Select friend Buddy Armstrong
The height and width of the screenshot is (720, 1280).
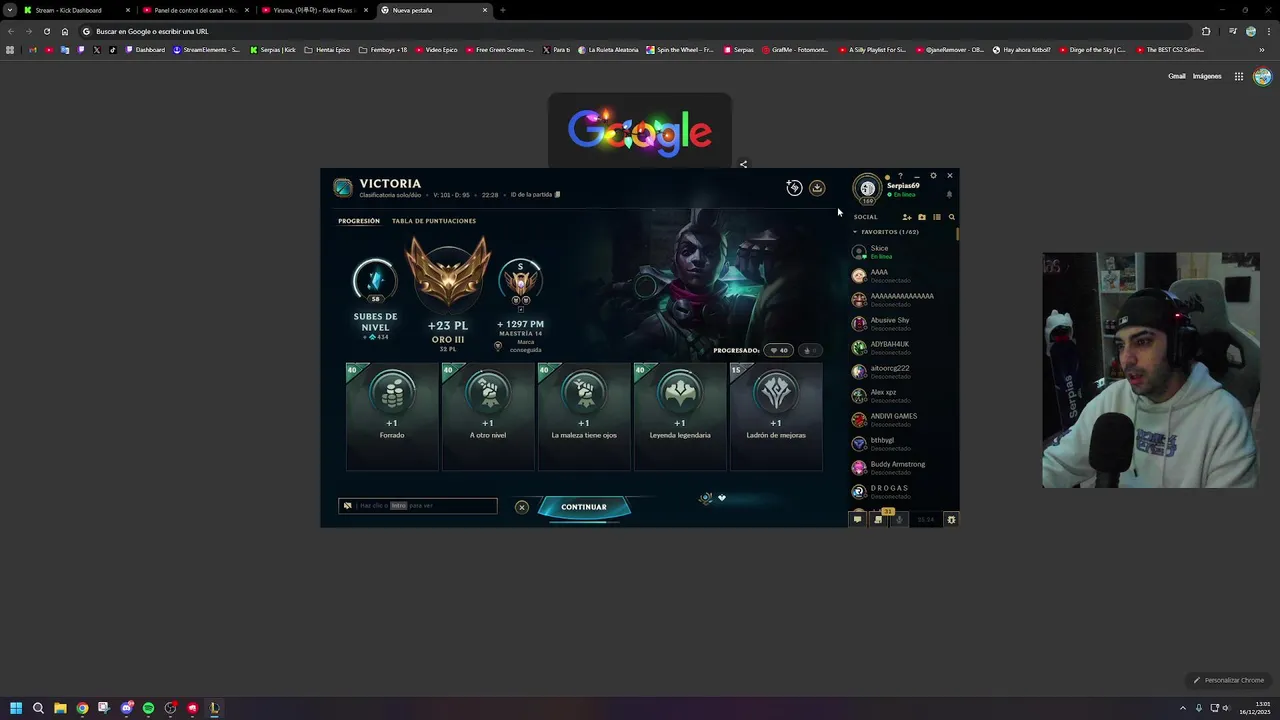903,468
